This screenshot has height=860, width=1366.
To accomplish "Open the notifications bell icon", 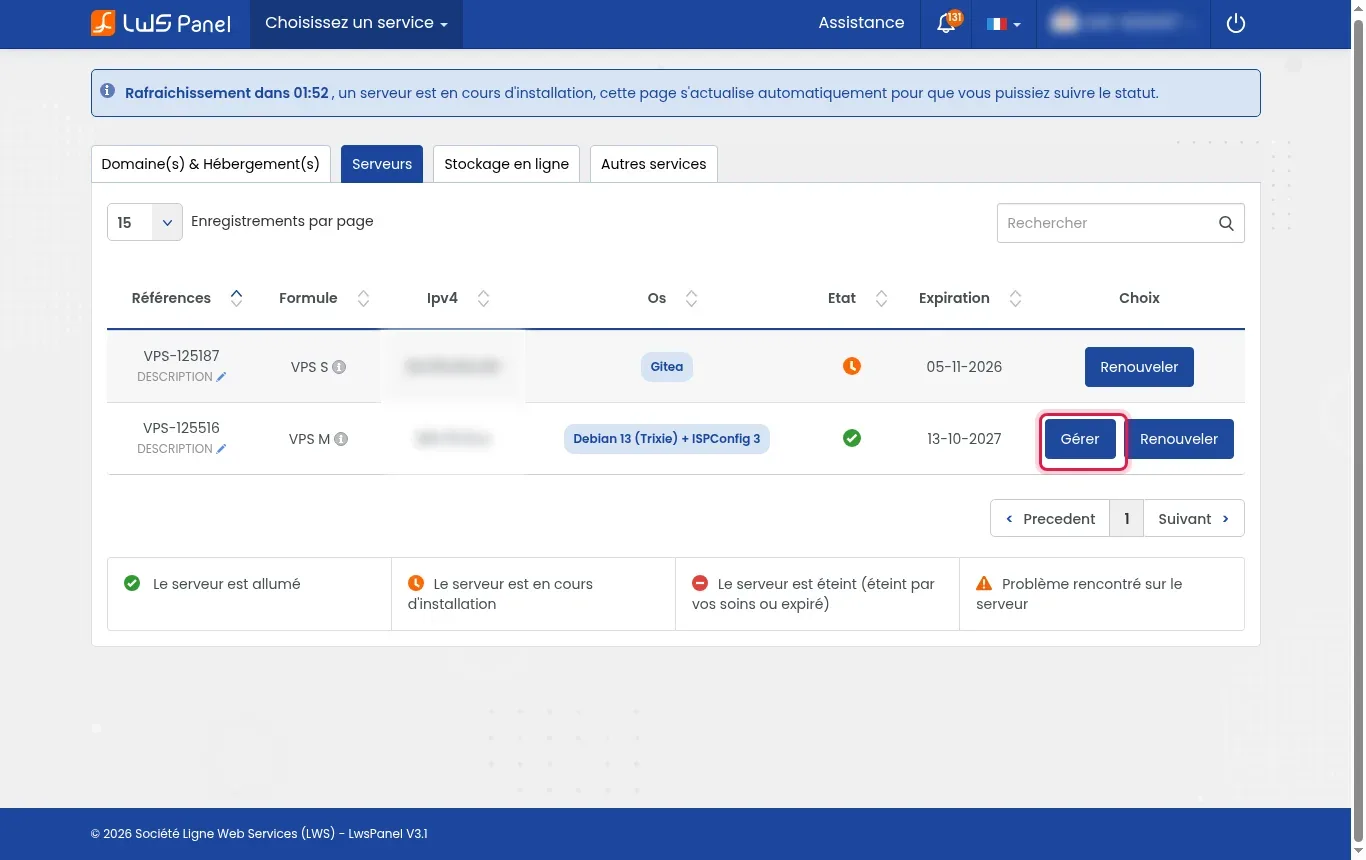I will pyautogui.click(x=946, y=23).
